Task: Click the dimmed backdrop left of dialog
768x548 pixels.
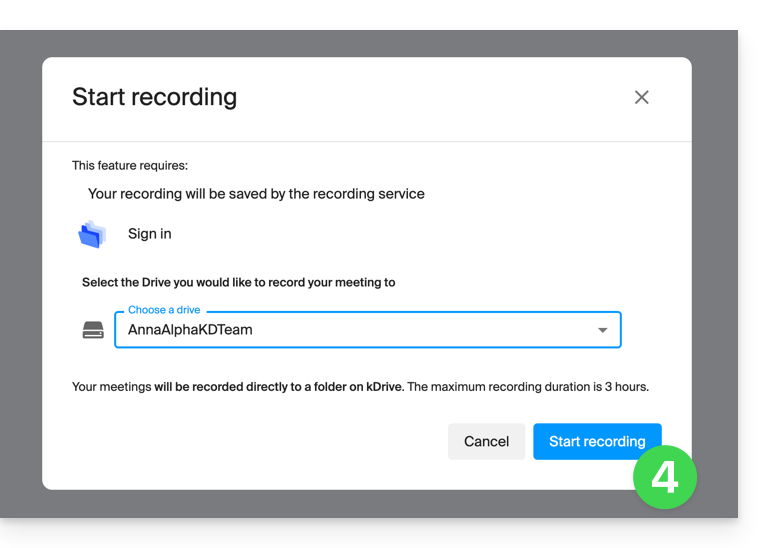Action: pyautogui.click(x=20, y=270)
